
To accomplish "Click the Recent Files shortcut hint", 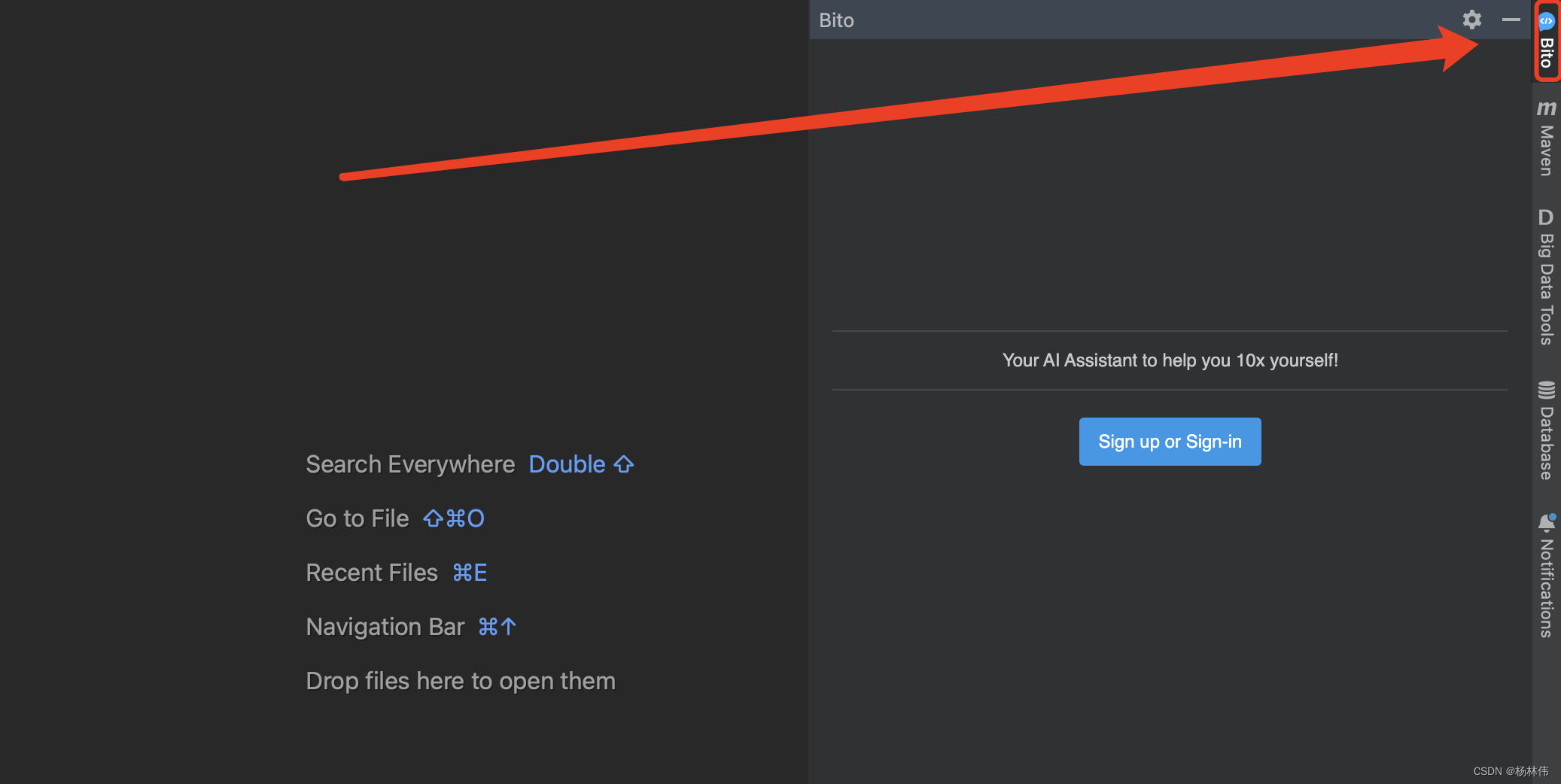I will [x=470, y=573].
